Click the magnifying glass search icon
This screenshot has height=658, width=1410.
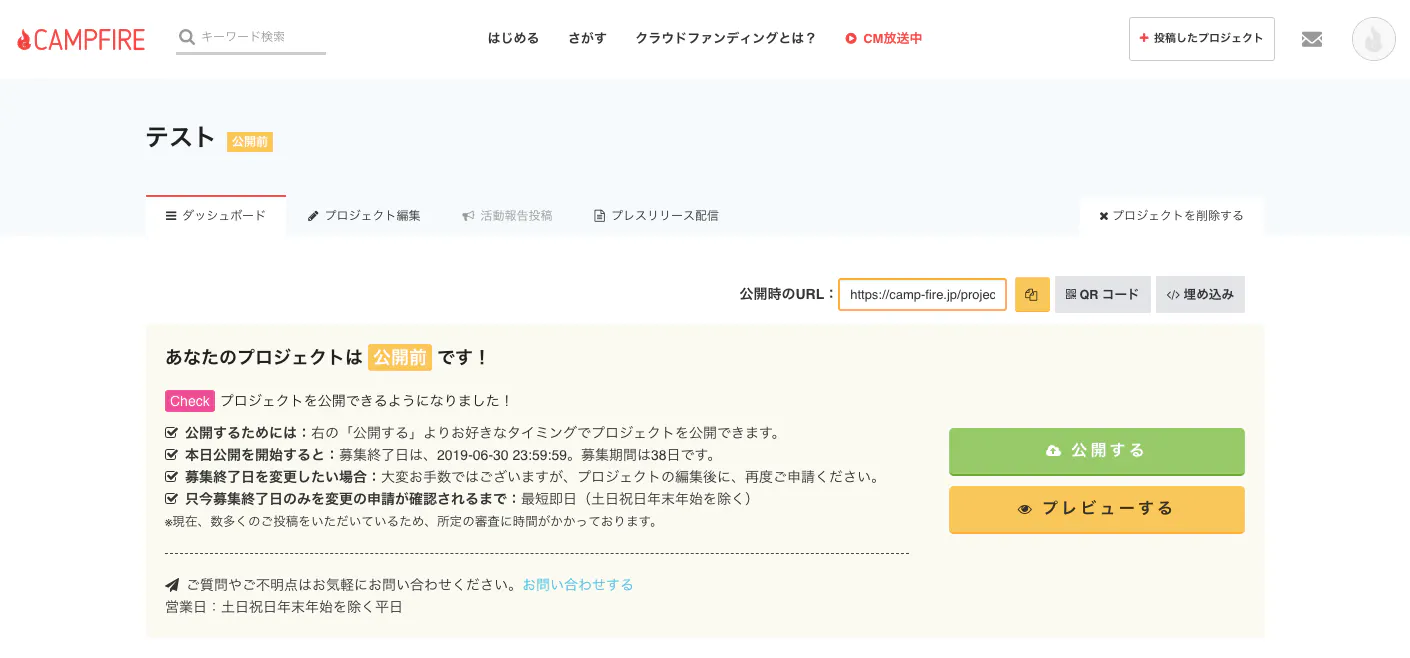point(186,36)
